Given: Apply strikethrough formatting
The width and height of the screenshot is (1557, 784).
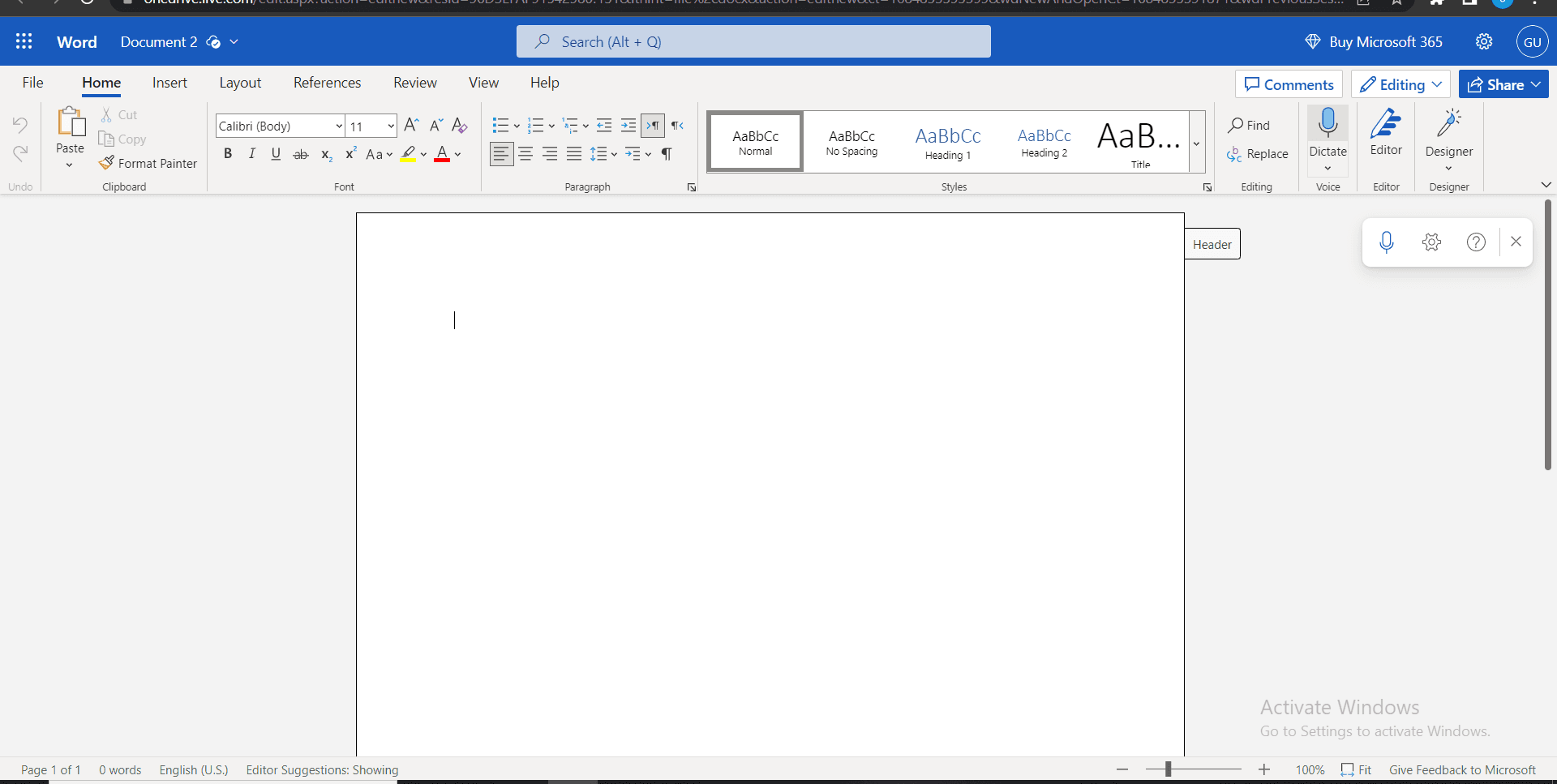Looking at the screenshot, I should [301, 154].
